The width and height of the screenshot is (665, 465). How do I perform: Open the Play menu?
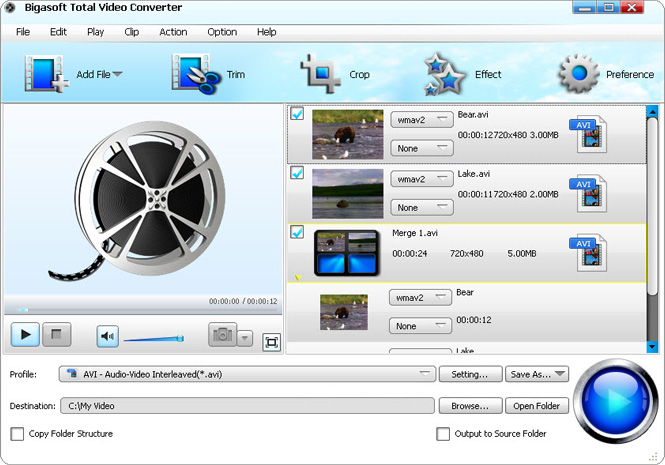click(95, 32)
